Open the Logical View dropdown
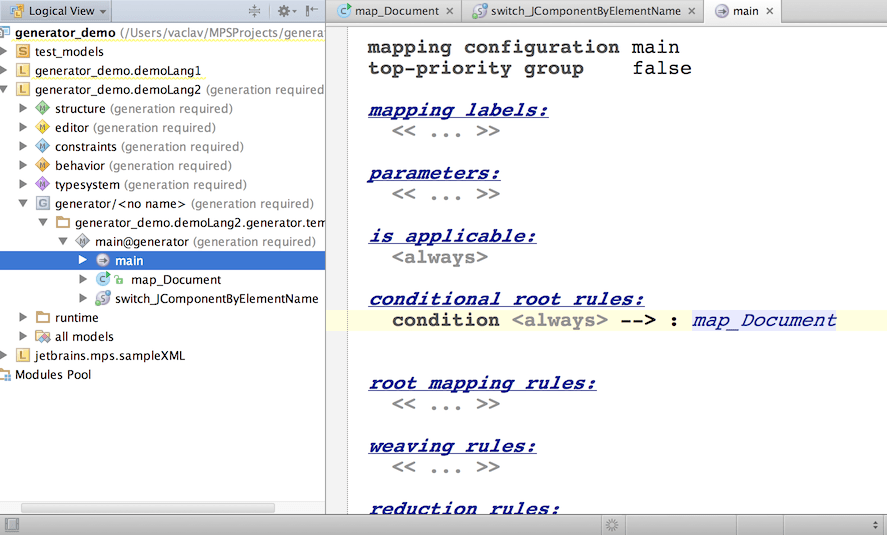Image resolution: width=887 pixels, height=535 pixels. click(x=60, y=11)
